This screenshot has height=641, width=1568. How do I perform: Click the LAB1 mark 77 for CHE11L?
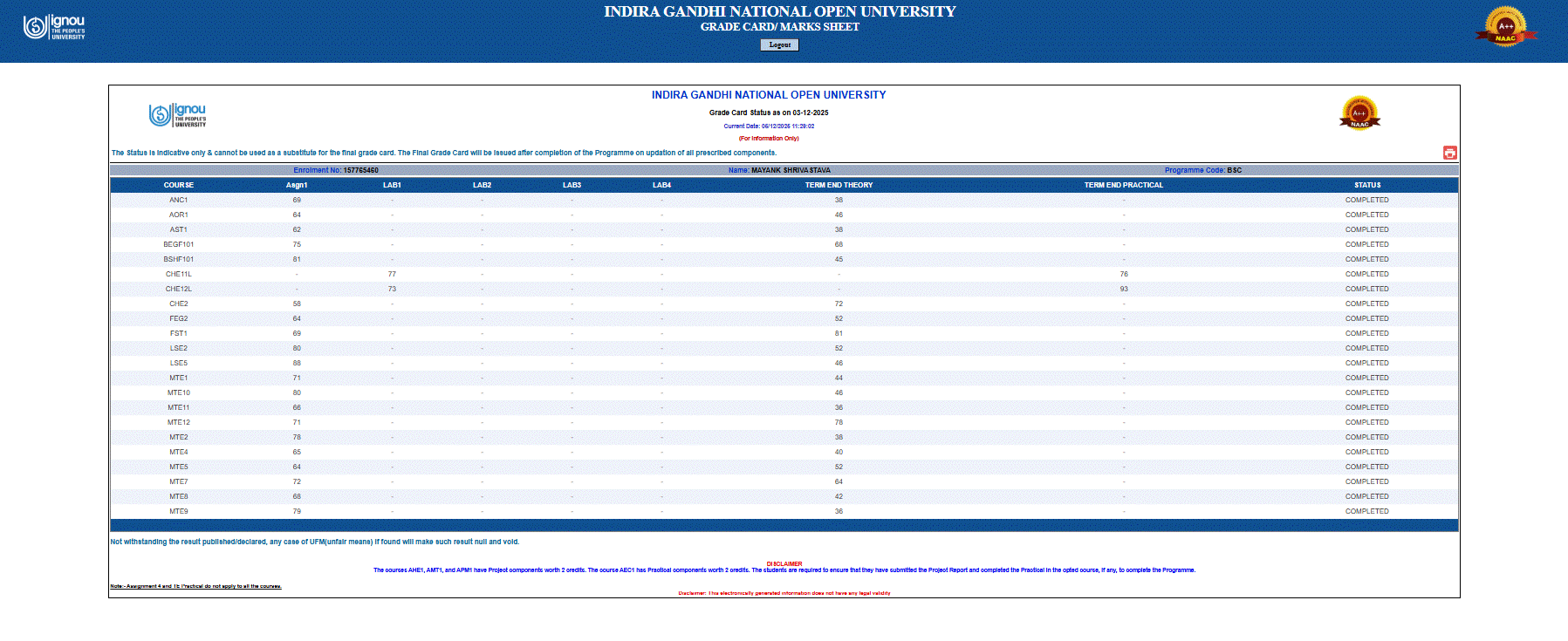coord(392,274)
